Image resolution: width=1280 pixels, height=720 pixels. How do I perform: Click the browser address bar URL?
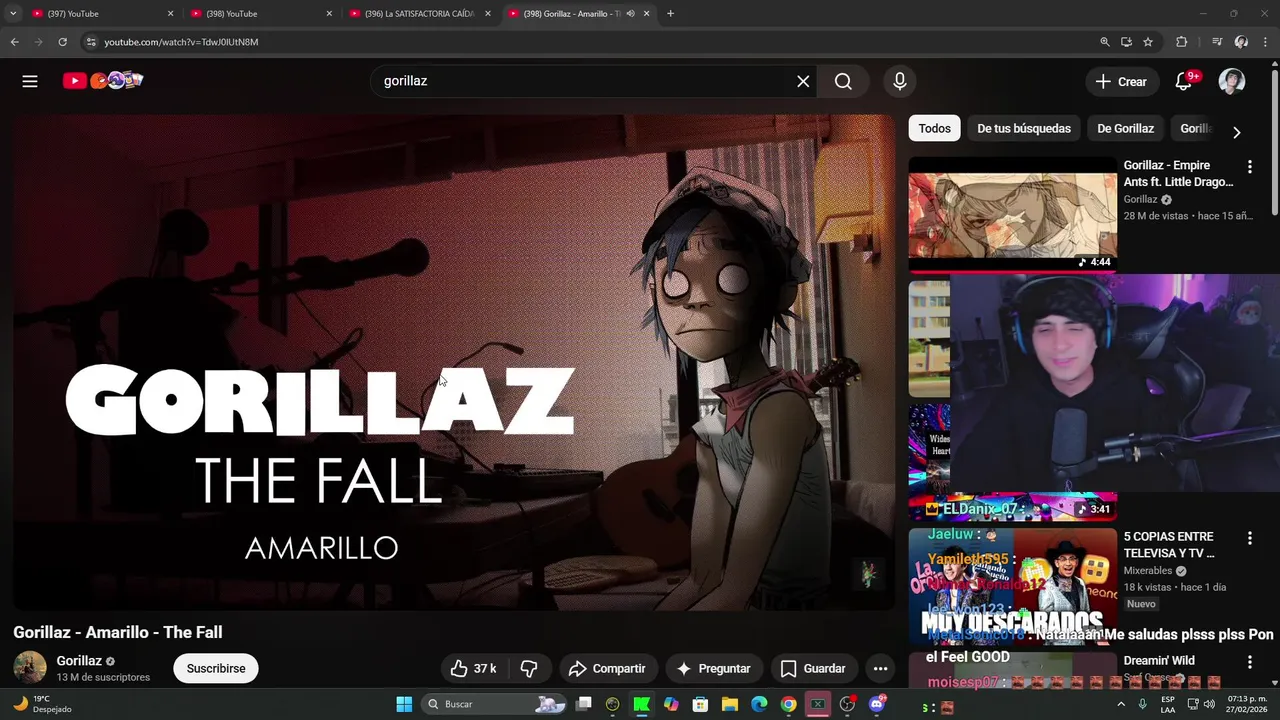181,42
